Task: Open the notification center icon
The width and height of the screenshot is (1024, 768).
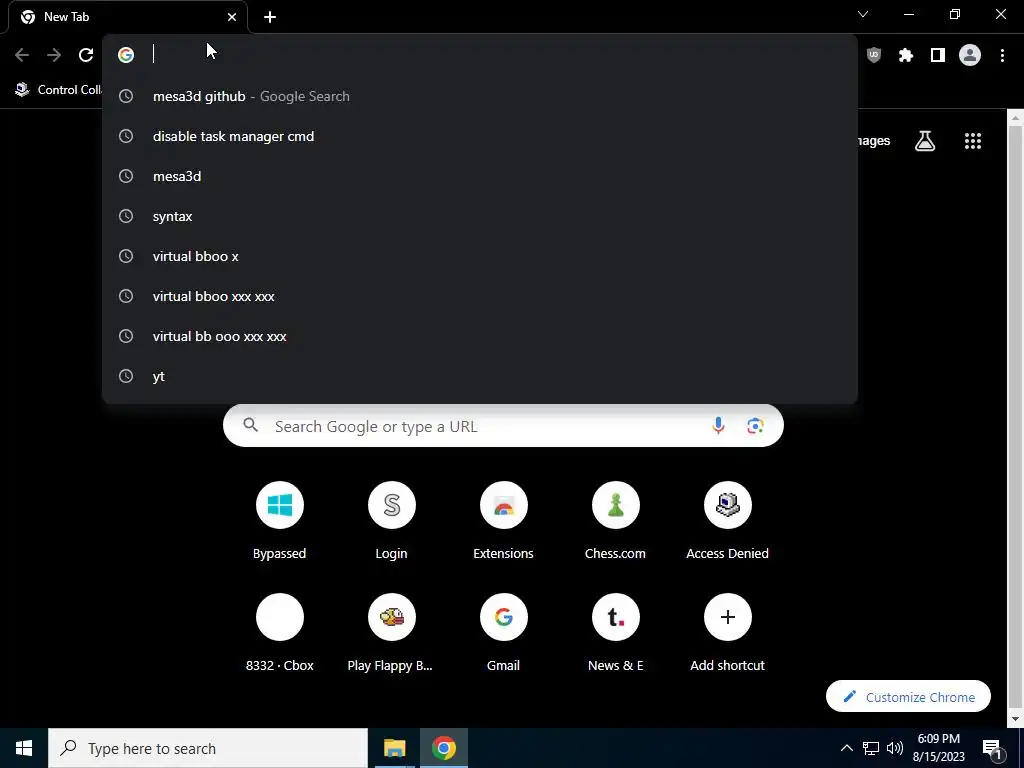Action: tap(991, 748)
